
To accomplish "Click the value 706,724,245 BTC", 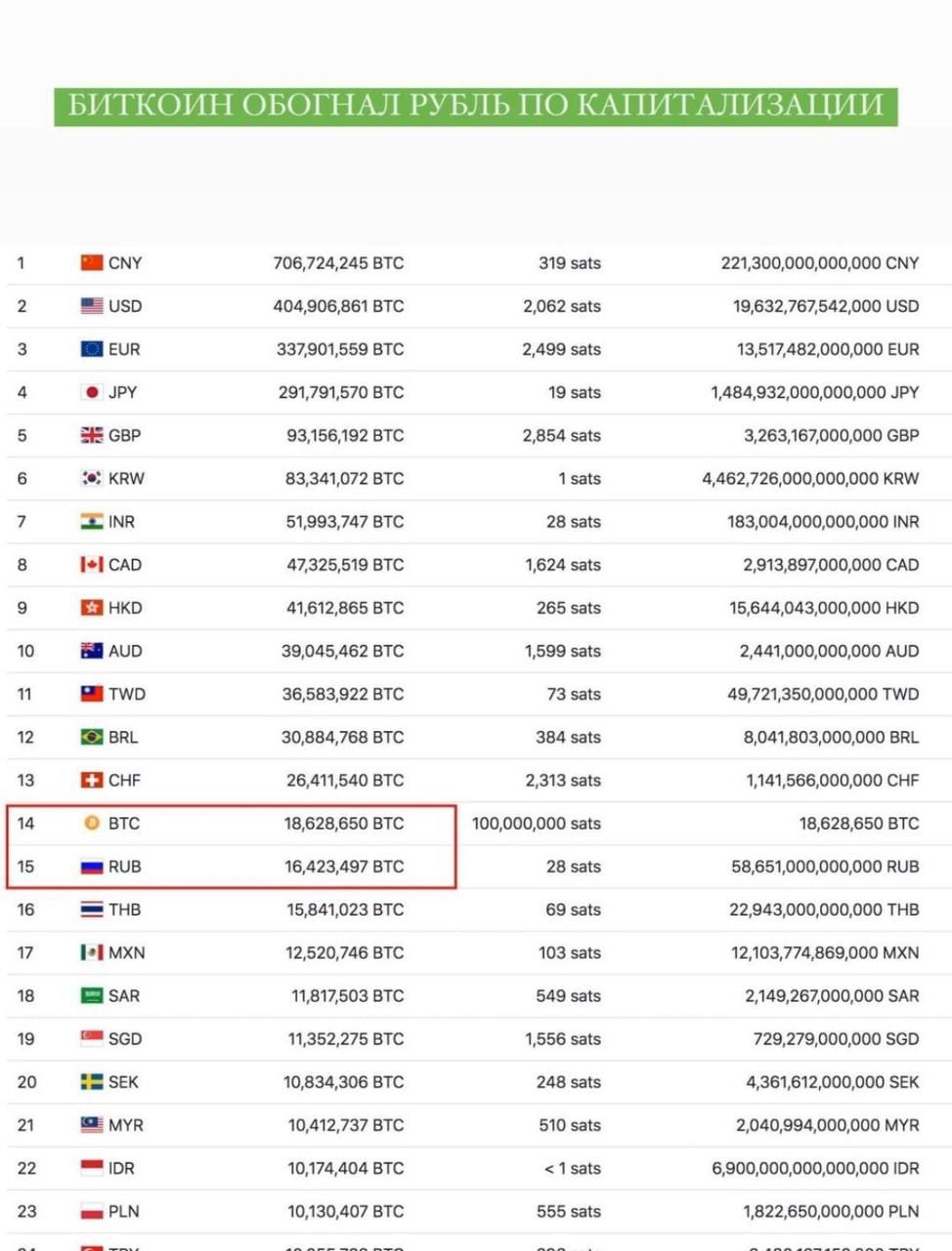I will point(338,263).
